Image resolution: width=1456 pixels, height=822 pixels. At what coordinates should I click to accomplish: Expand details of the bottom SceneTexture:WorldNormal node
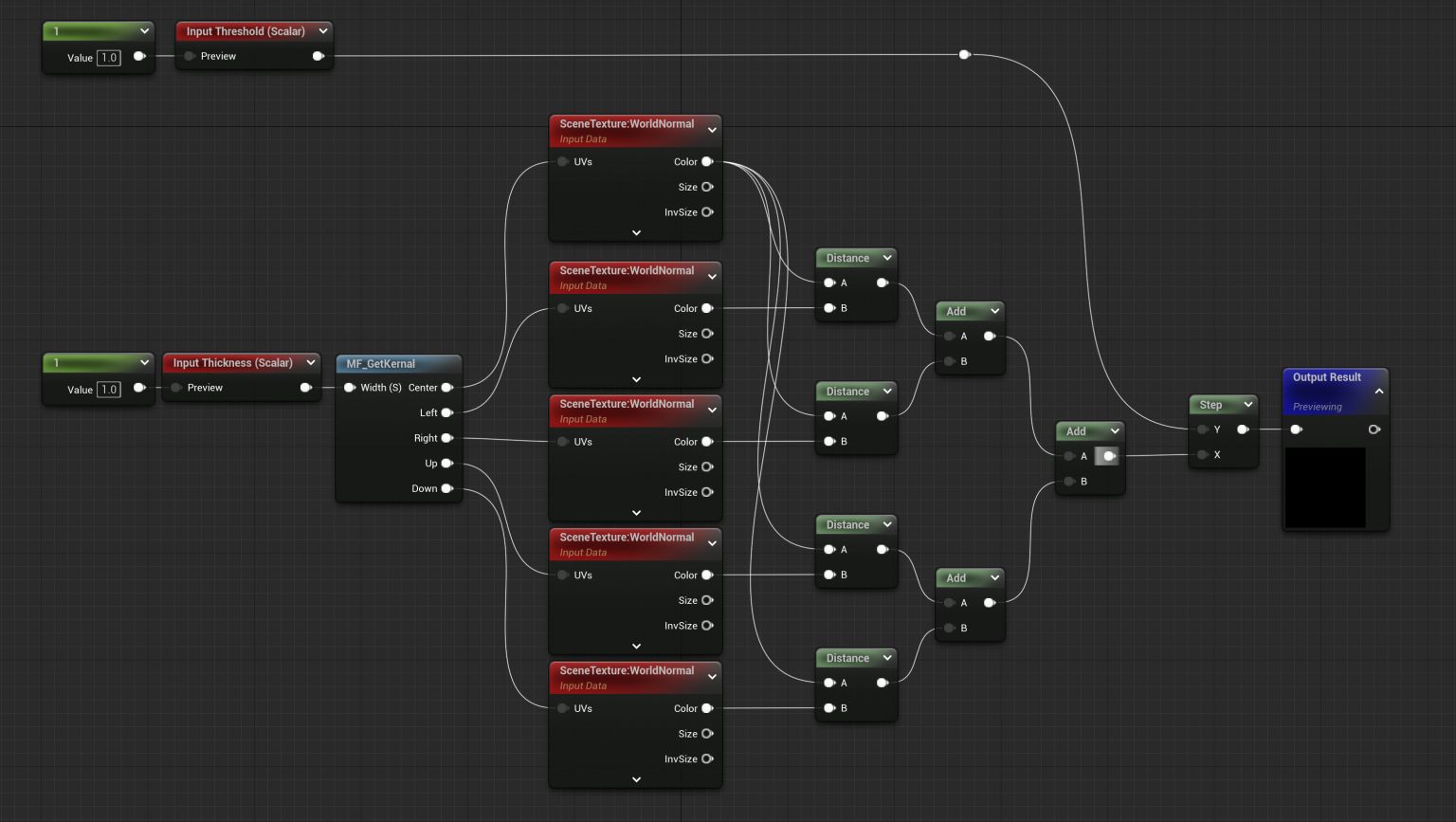click(635, 779)
